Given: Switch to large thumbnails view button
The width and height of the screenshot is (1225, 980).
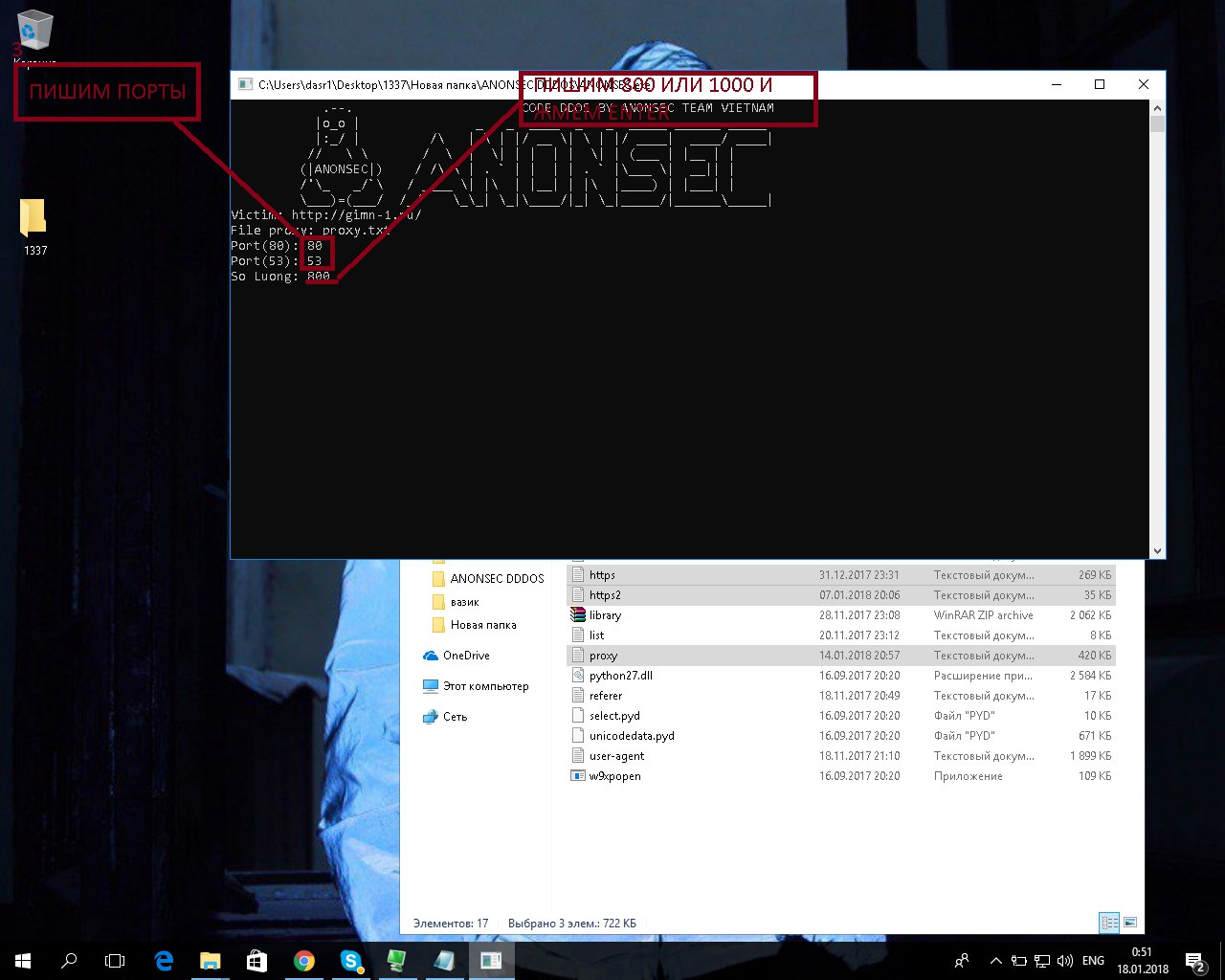Looking at the screenshot, I should (x=1130, y=923).
